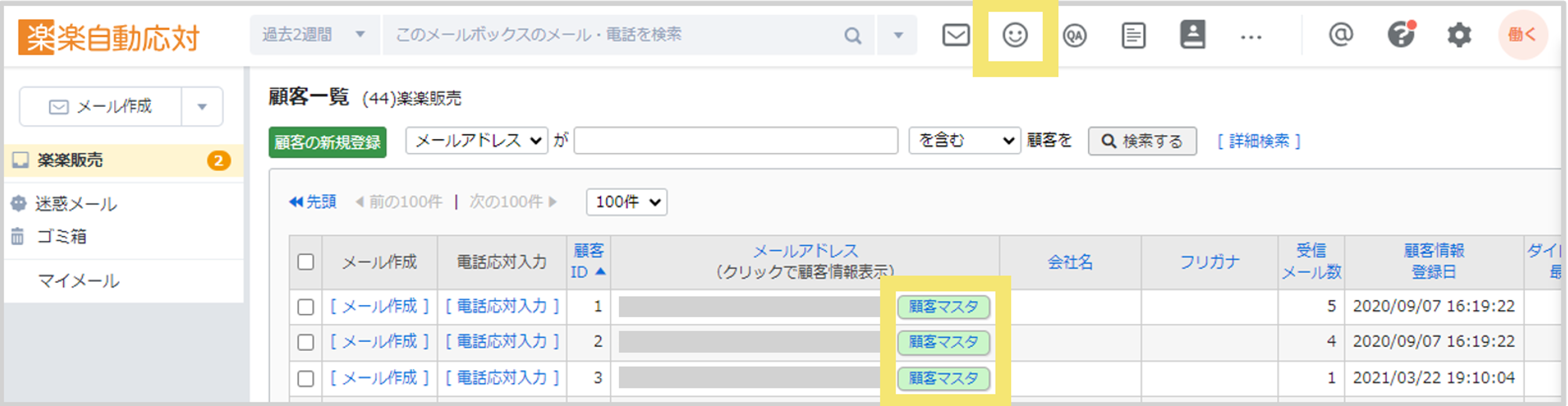Open マイメール in sidebar
Image resolution: width=1568 pixels, height=406 pixels.
[79, 281]
